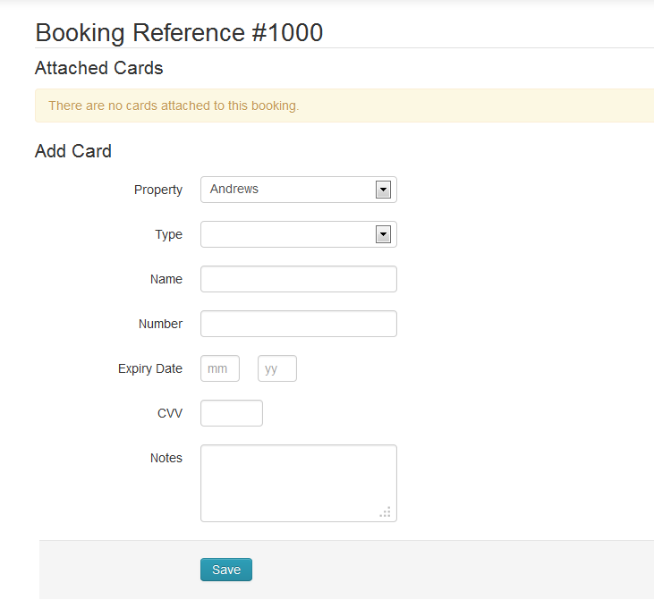Screen dimensions: 654x600
Task: Click the expiry year (yy) field
Action: click(x=277, y=369)
